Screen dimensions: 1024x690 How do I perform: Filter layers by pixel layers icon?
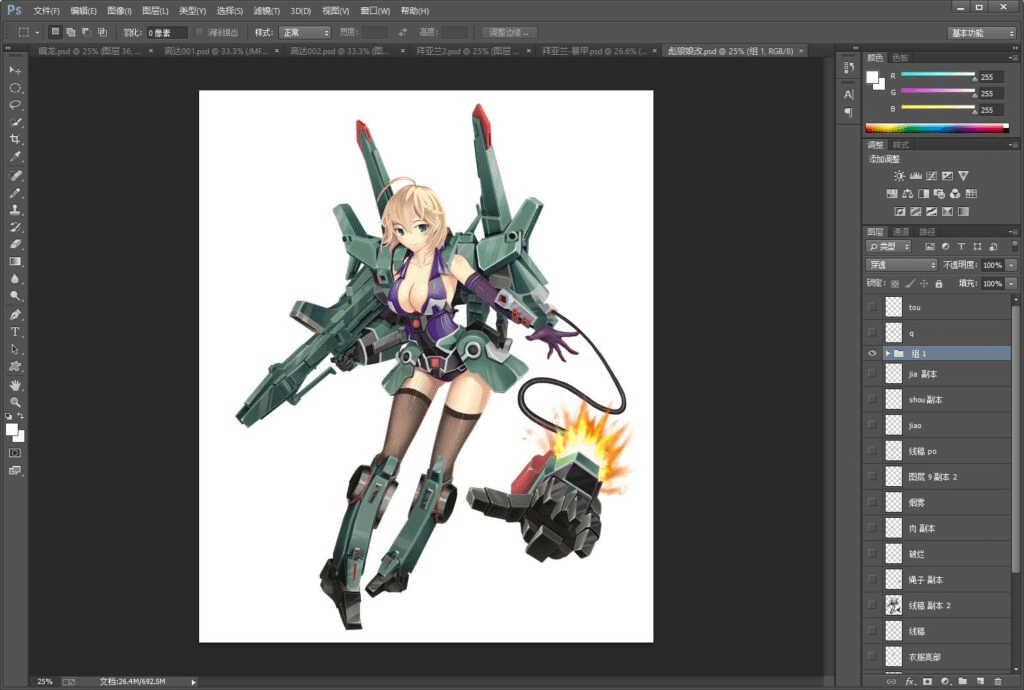coord(929,246)
